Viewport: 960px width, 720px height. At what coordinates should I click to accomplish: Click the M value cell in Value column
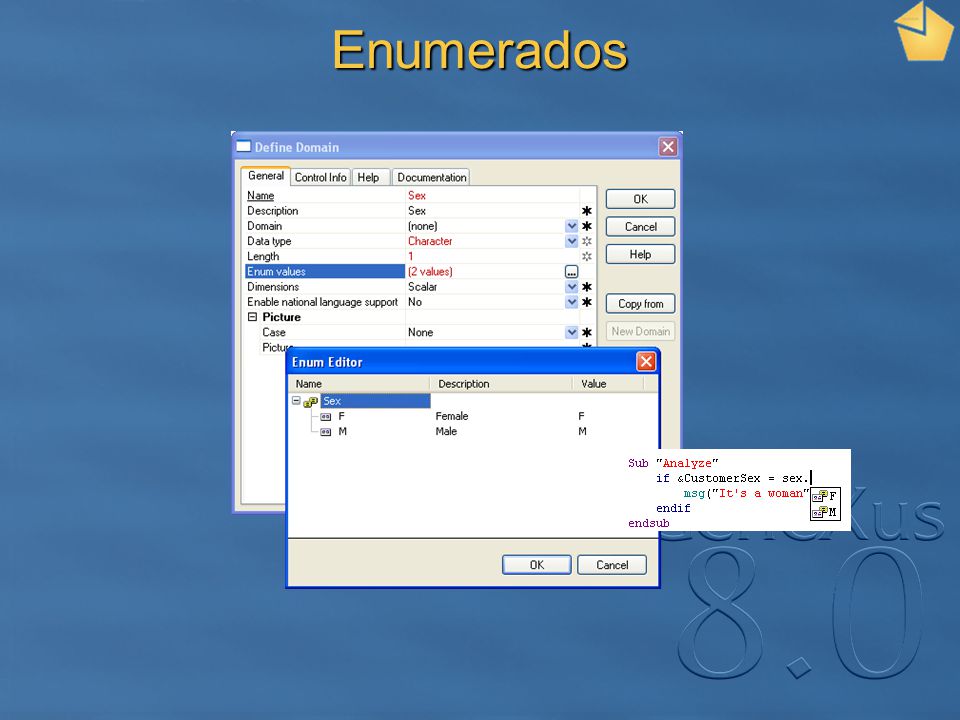click(x=582, y=432)
